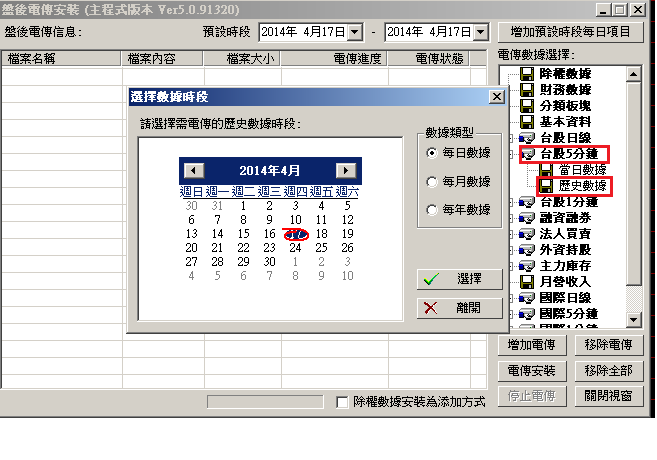Click the 電傳進度 column header
This screenshot has width=657, height=460.
coord(334,59)
